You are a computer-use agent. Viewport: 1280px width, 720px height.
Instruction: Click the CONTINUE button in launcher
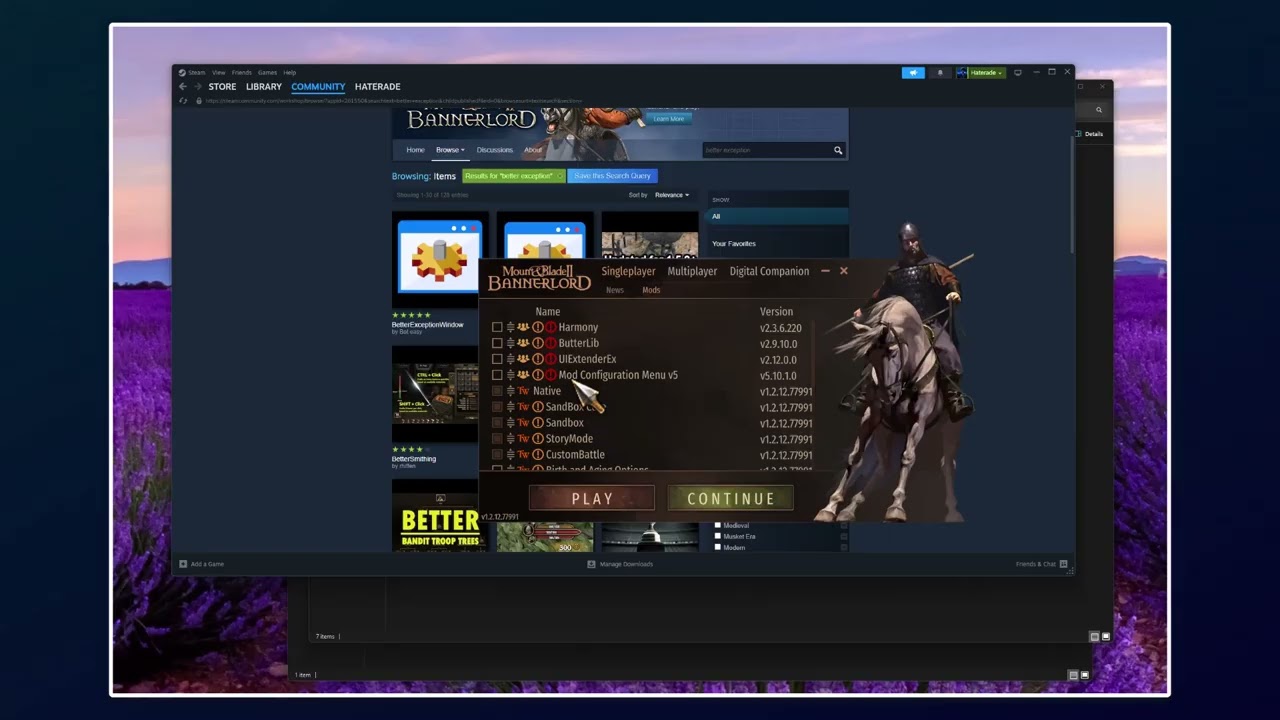pyautogui.click(x=731, y=498)
